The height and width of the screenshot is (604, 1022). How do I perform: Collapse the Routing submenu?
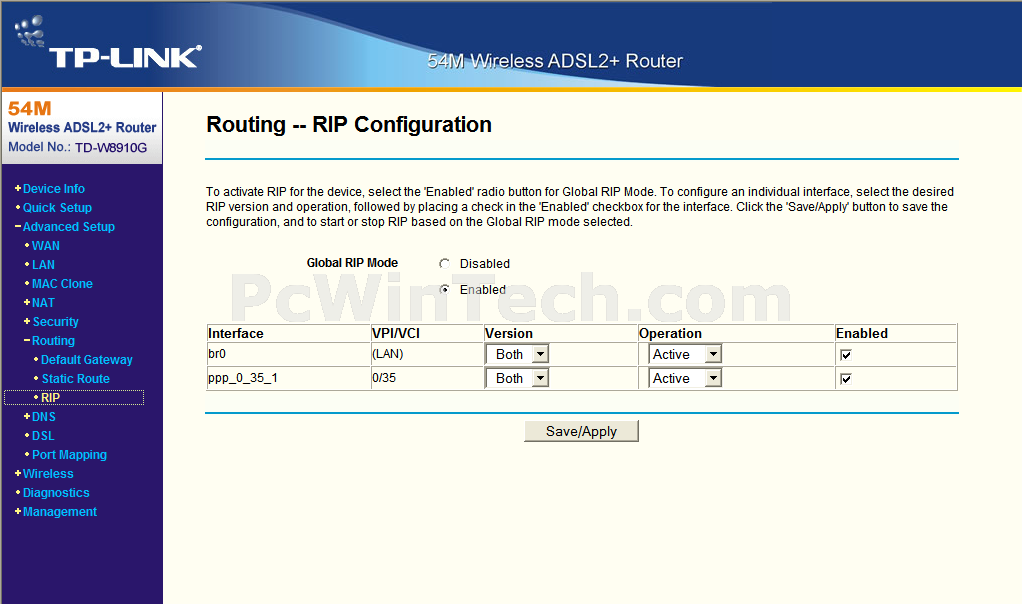[53, 340]
